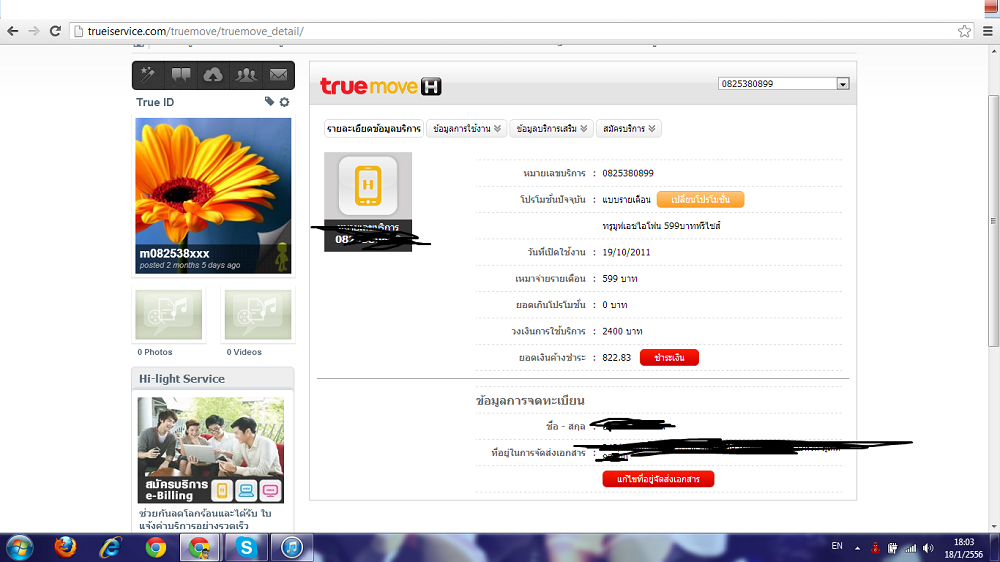Expand the ข้อมูลการใช้งาน menu
The image size is (1000, 562).
[x=467, y=128]
